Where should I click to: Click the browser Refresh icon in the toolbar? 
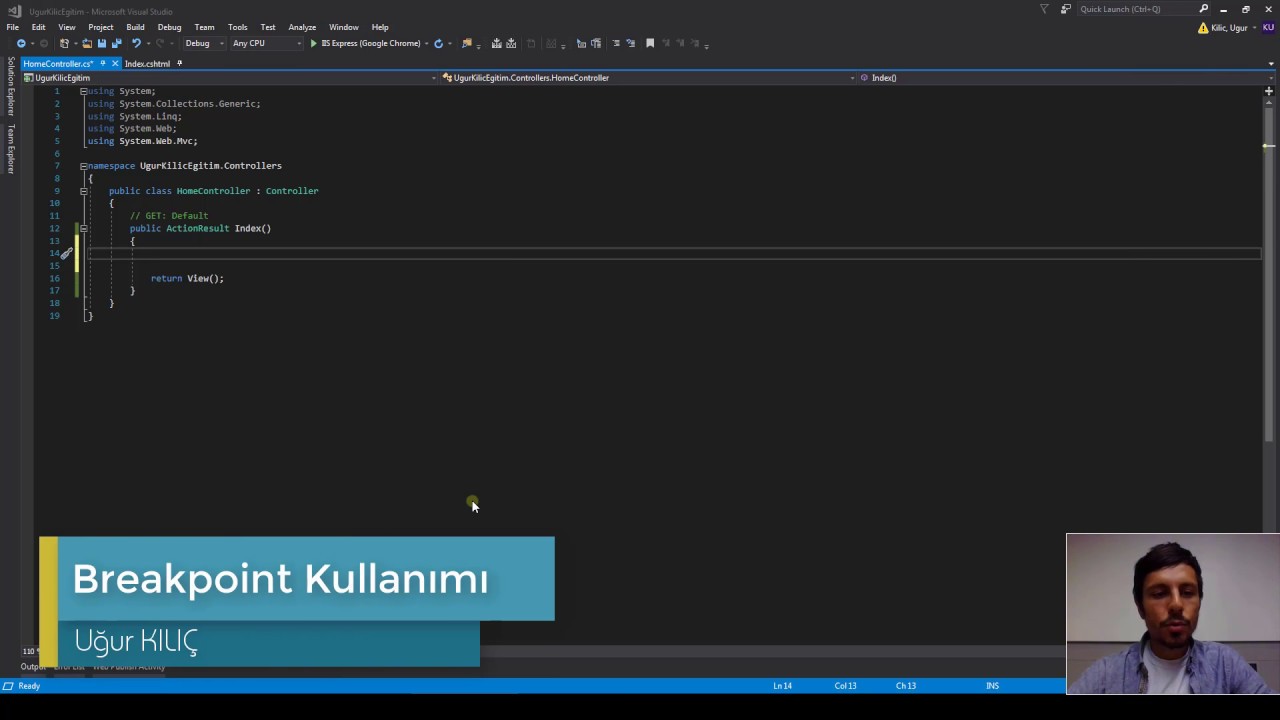pos(438,43)
